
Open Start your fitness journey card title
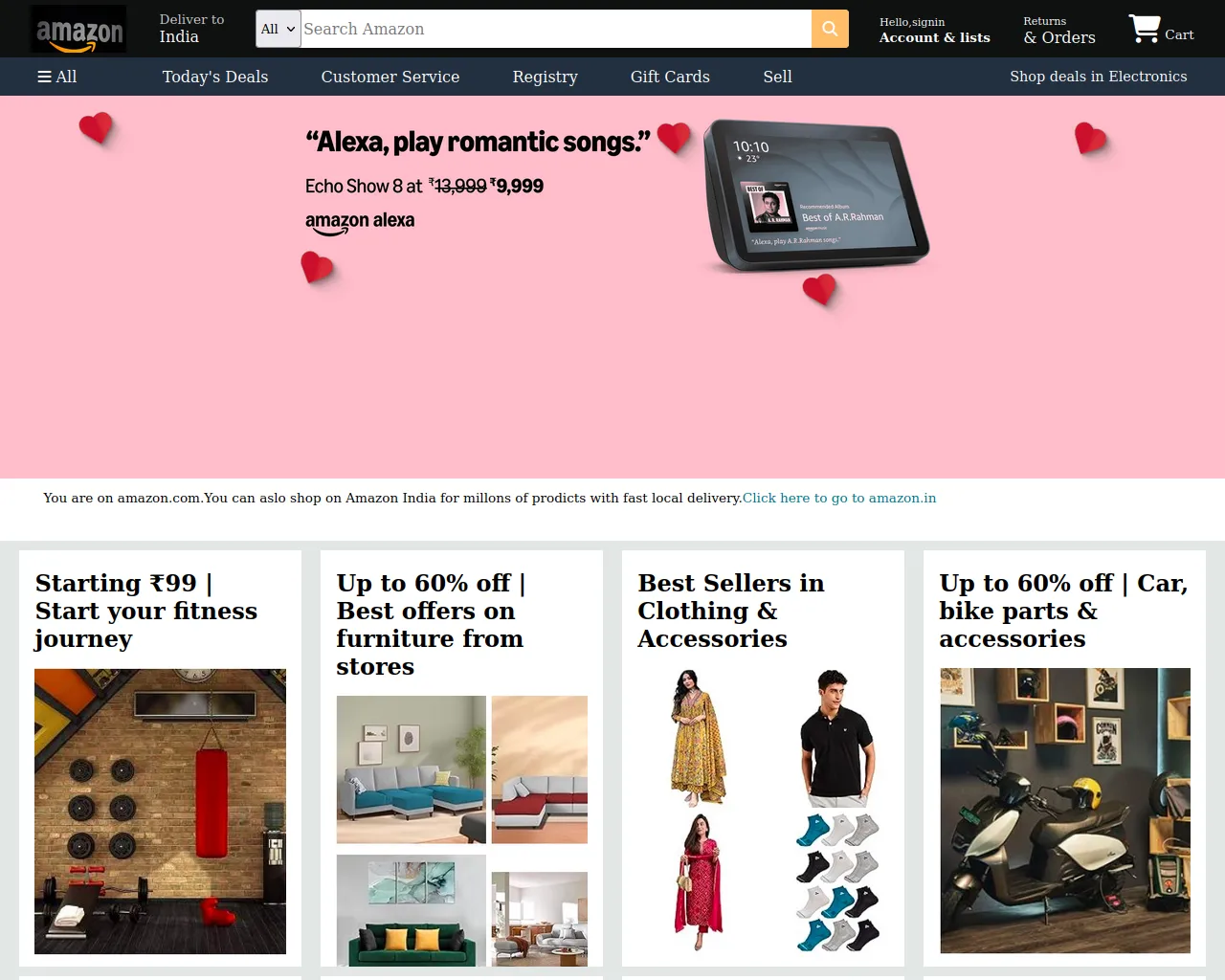[x=146, y=611]
